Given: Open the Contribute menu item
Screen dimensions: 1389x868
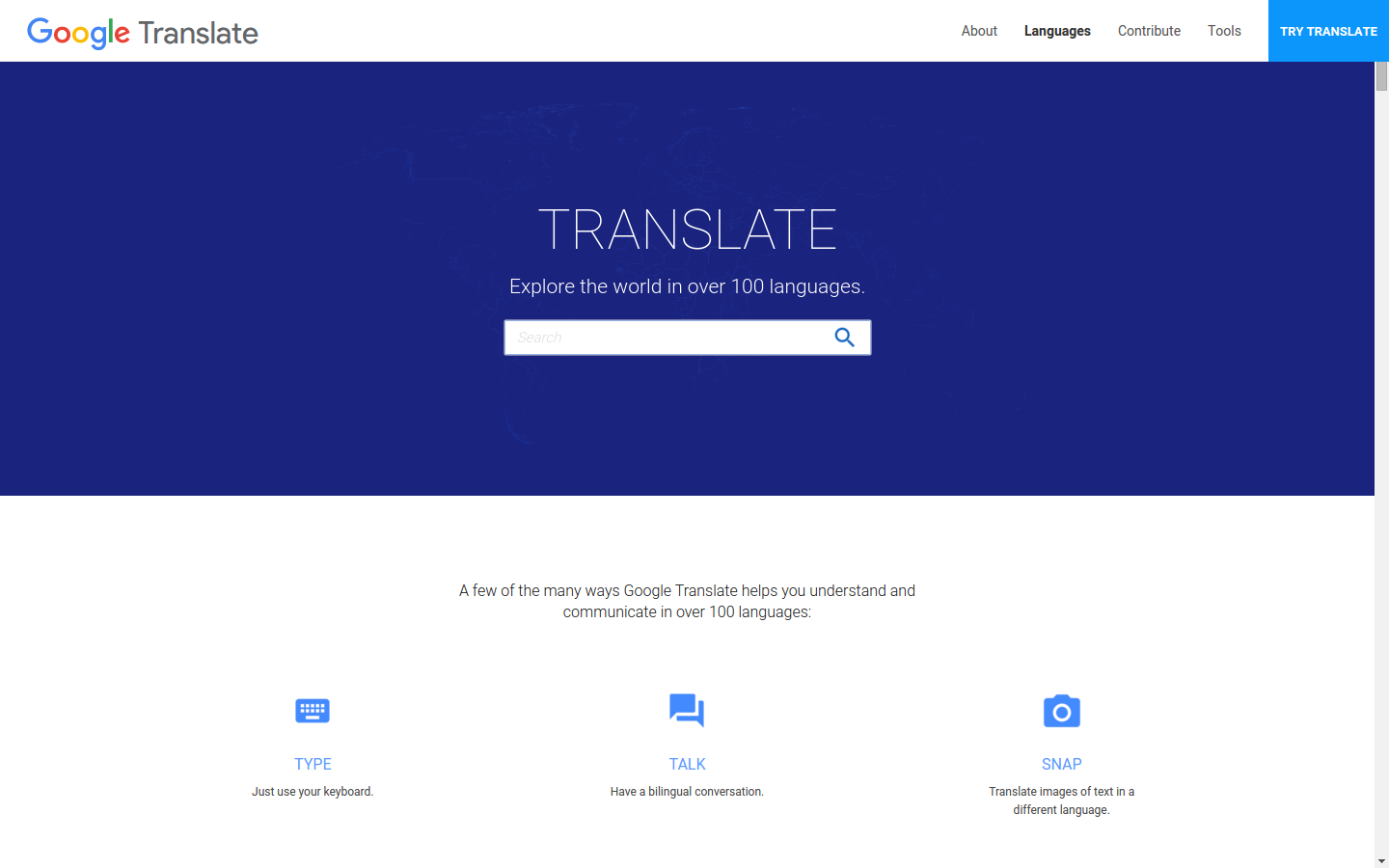Looking at the screenshot, I should pos(1149,31).
